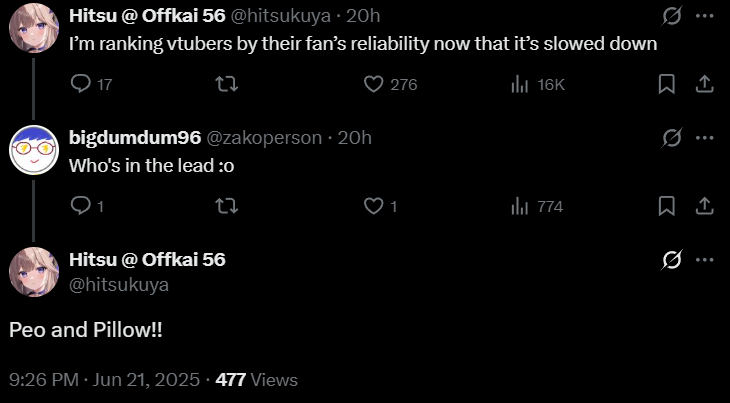This screenshot has width=730, height=403.
Task: Open more options on bigdumdum96's tweet
Action: coord(704,137)
